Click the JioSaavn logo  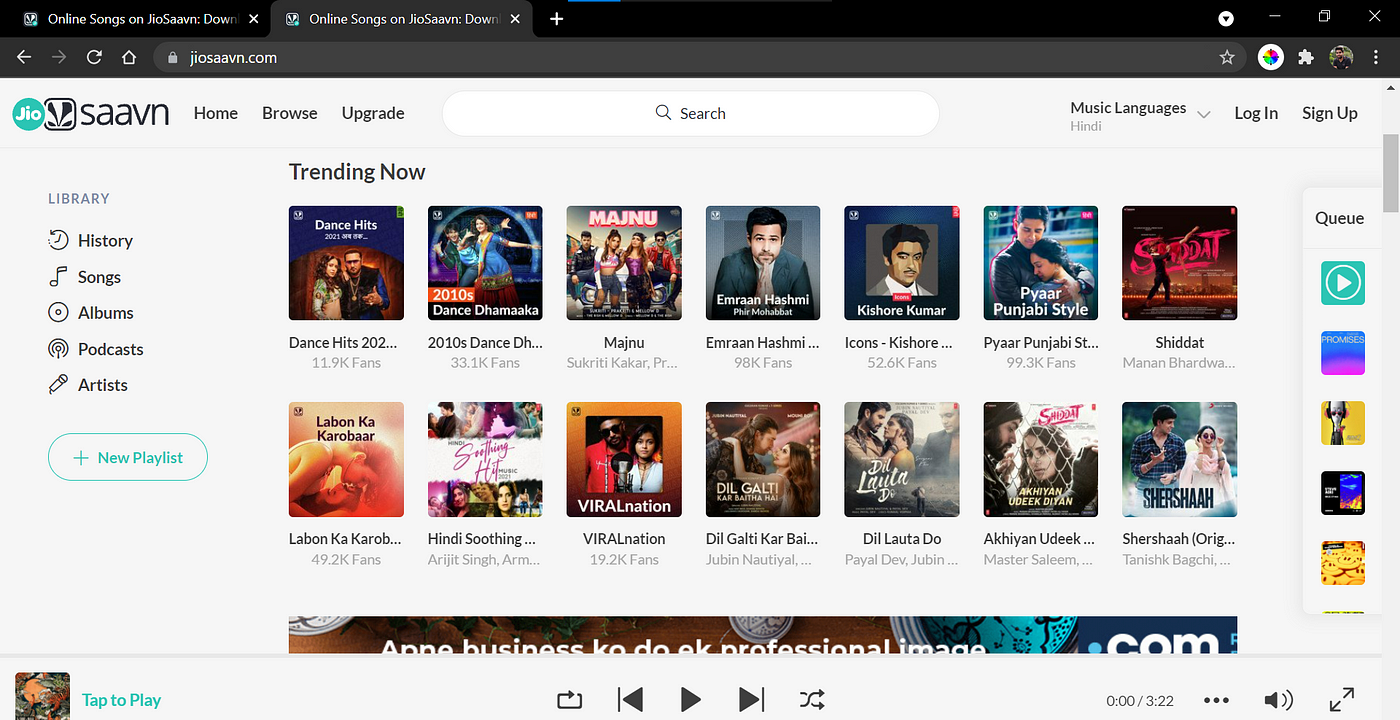[x=90, y=113]
